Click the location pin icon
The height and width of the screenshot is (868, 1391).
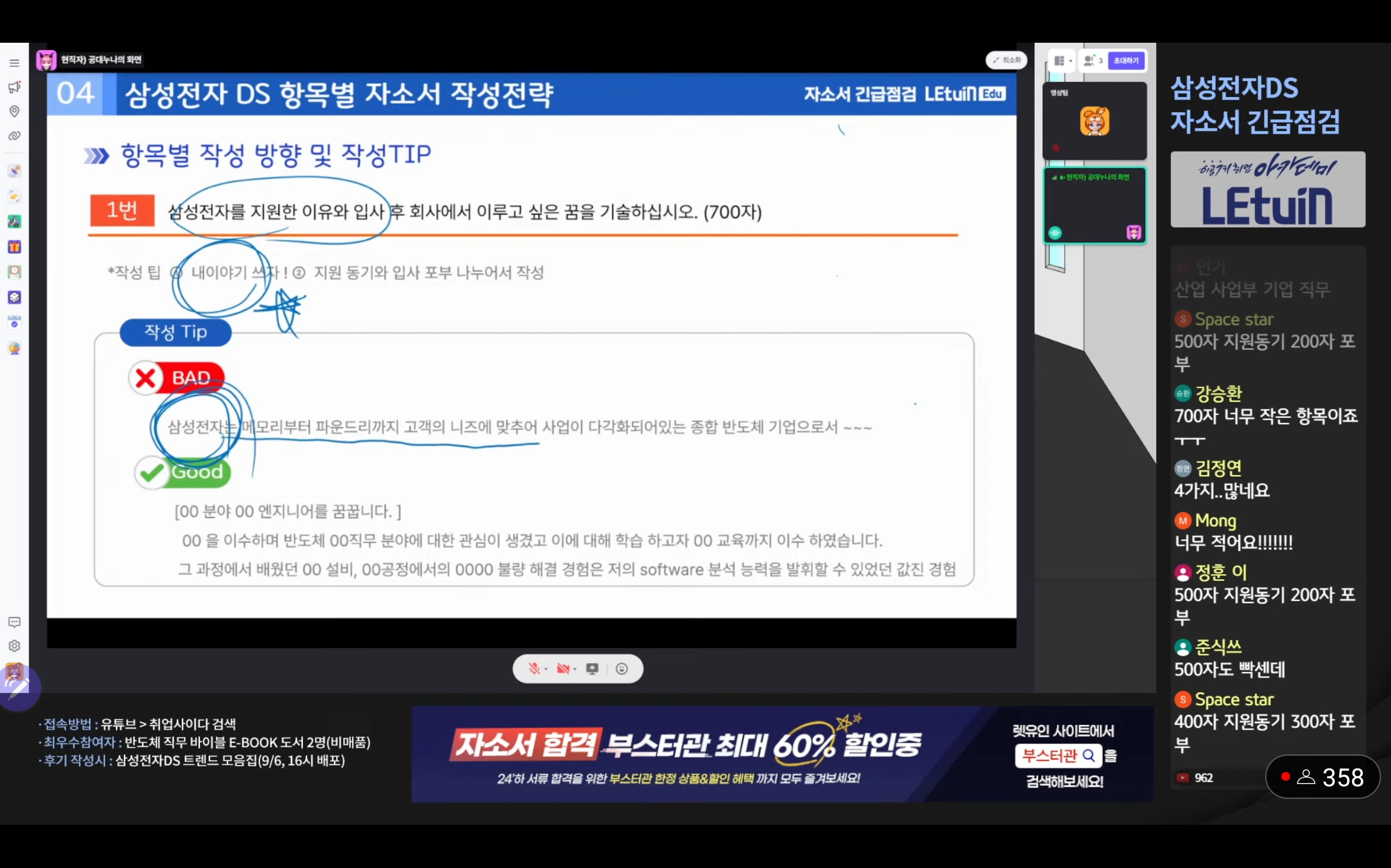point(15,111)
